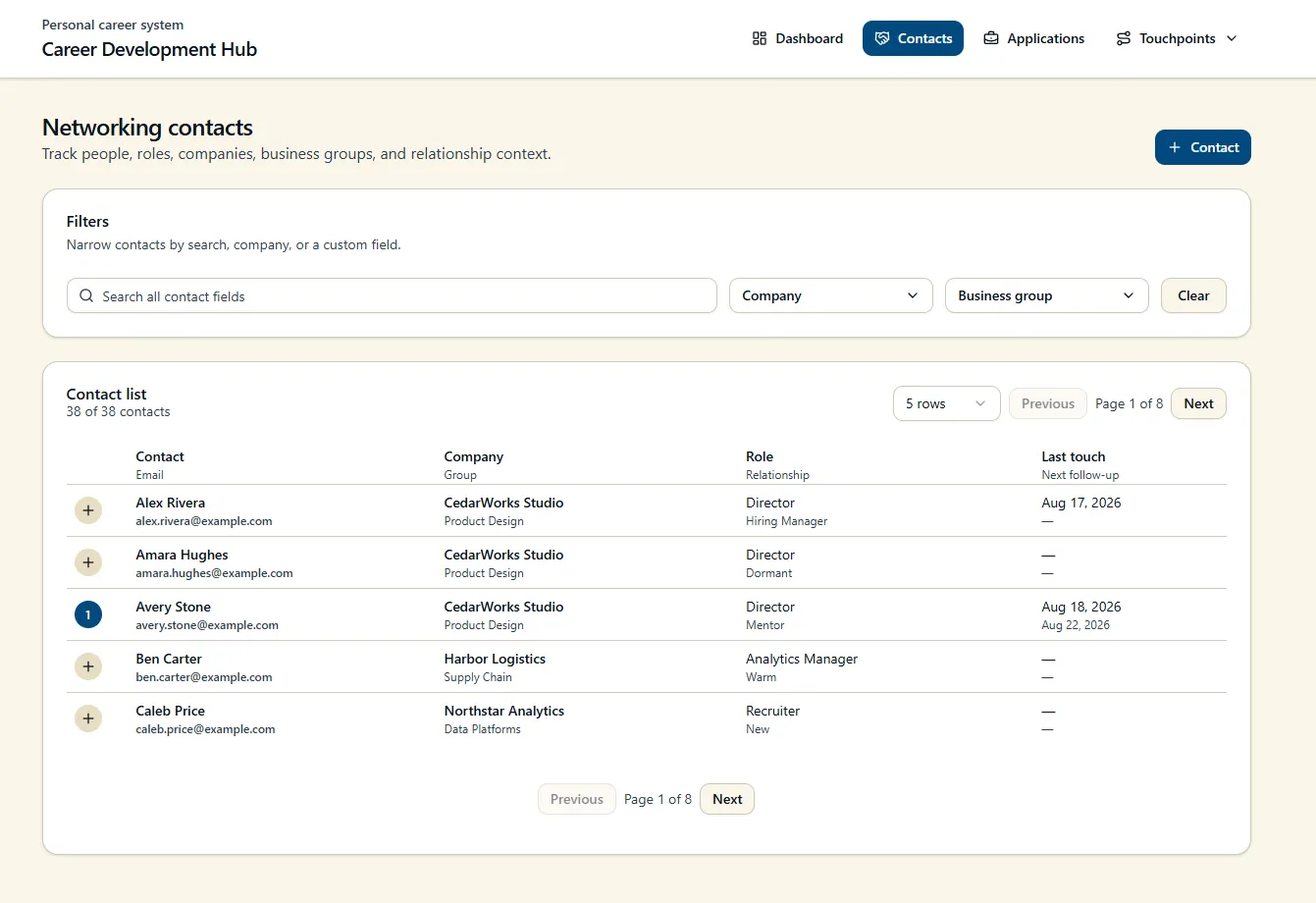Viewport: 1316px width, 903px height.
Task: Click Analytics Manager role cell
Action: pos(802,659)
